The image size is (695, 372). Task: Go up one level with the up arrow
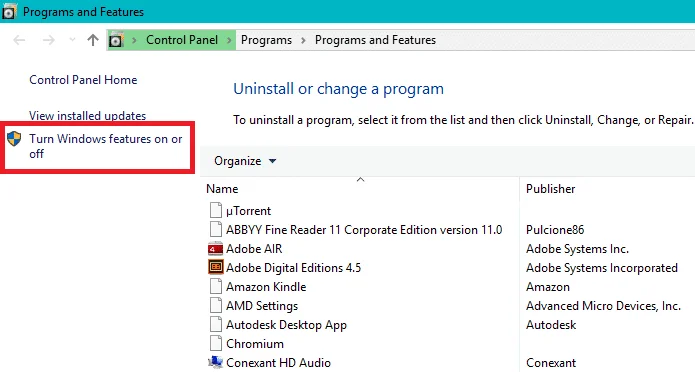coord(93,40)
